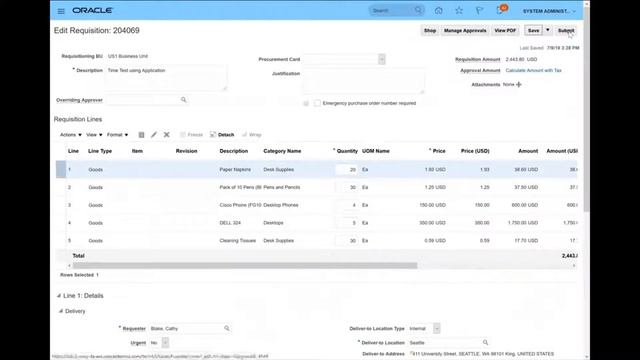The height and width of the screenshot is (360, 640).
Task: Open the System Administrator user menu
Action: [x=549, y=11]
